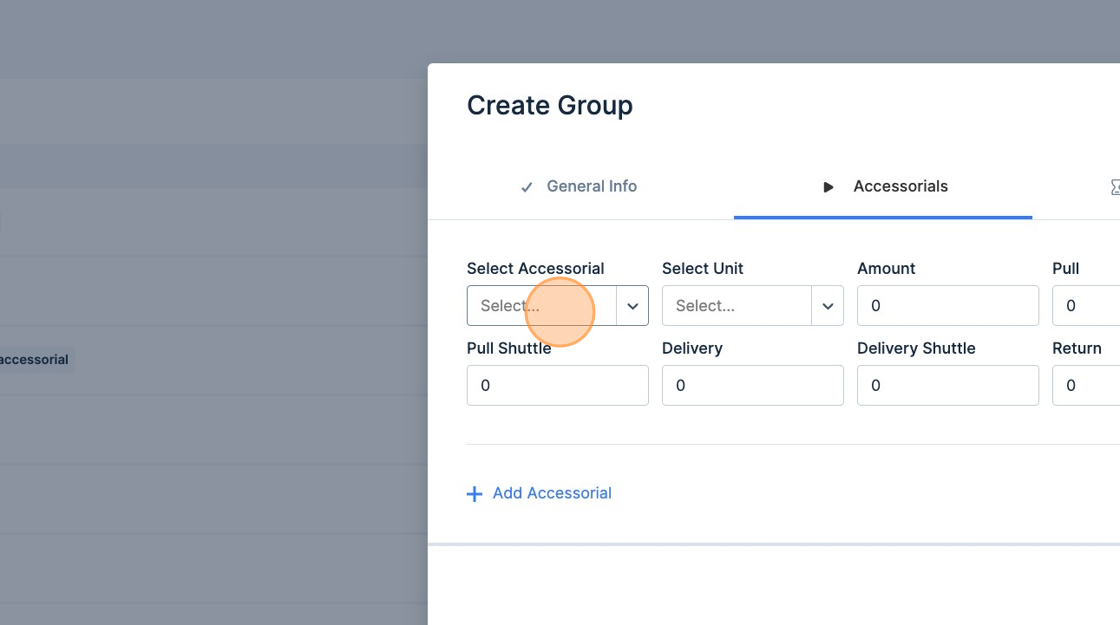The image size is (1120, 625).
Task: Click the Delivery Shuttle label
Action: (x=916, y=349)
